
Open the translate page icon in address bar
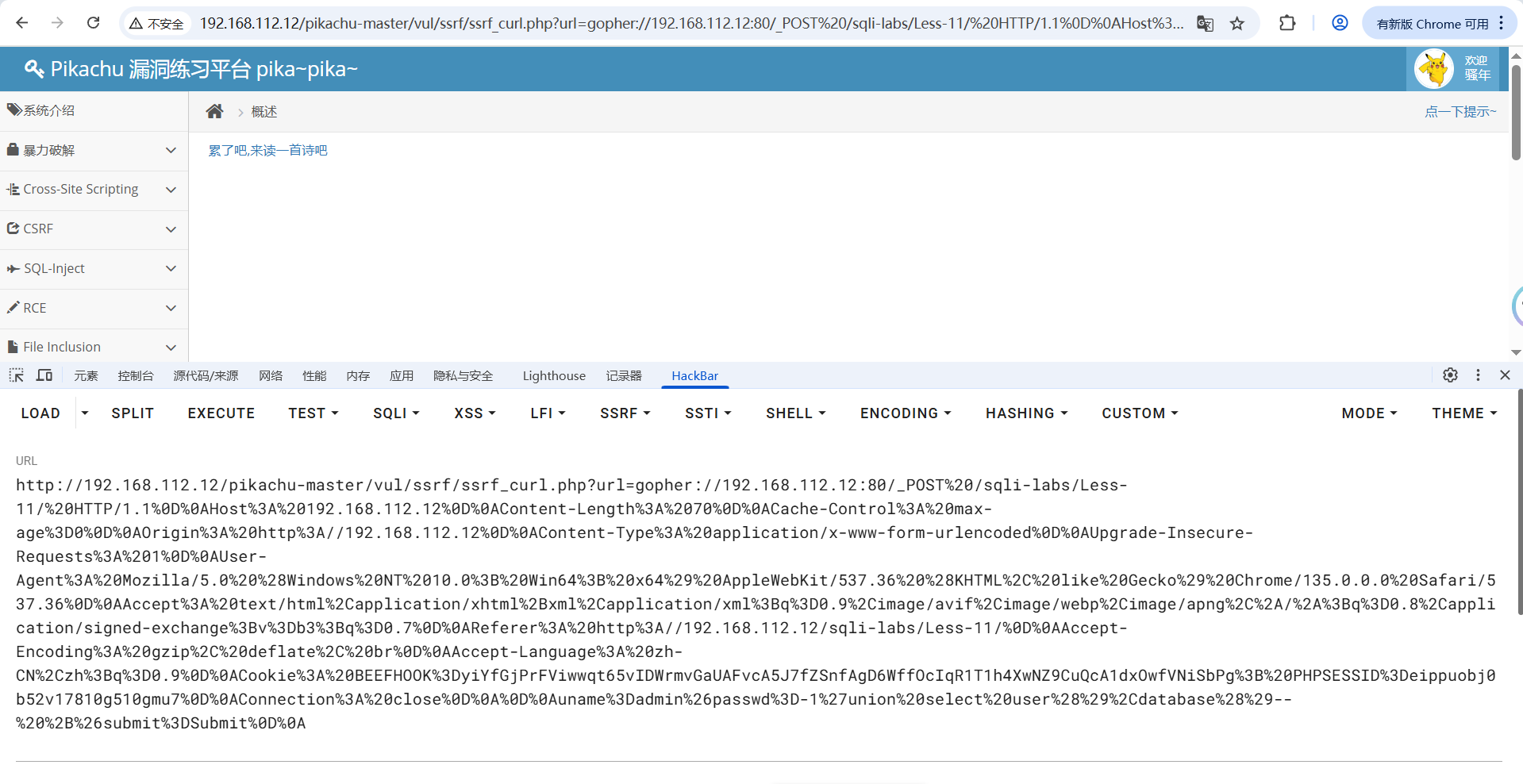[1205, 24]
